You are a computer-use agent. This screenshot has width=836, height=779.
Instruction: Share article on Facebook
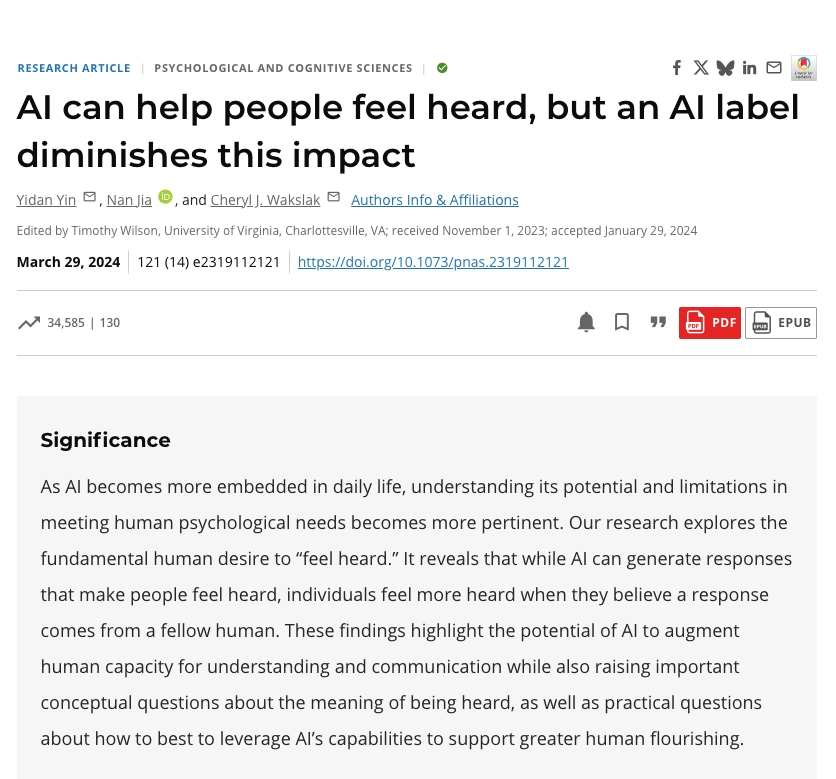(x=677, y=68)
